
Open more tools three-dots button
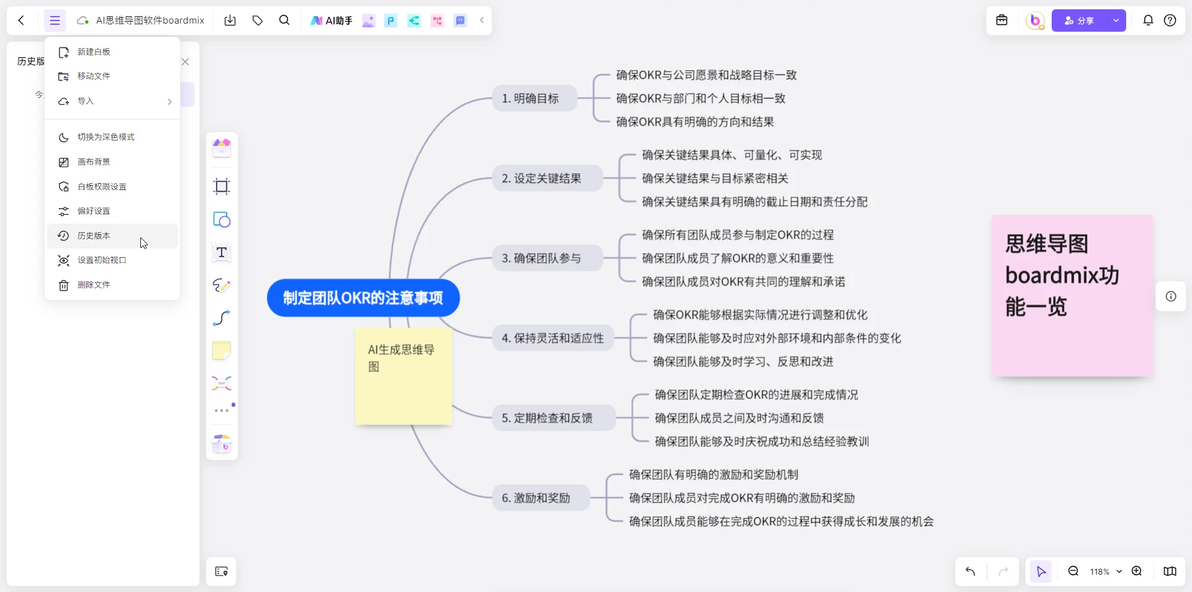221,410
